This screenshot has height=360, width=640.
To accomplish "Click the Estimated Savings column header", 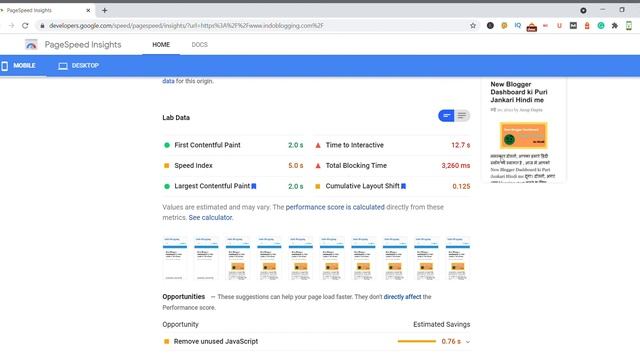I will coord(442,324).
